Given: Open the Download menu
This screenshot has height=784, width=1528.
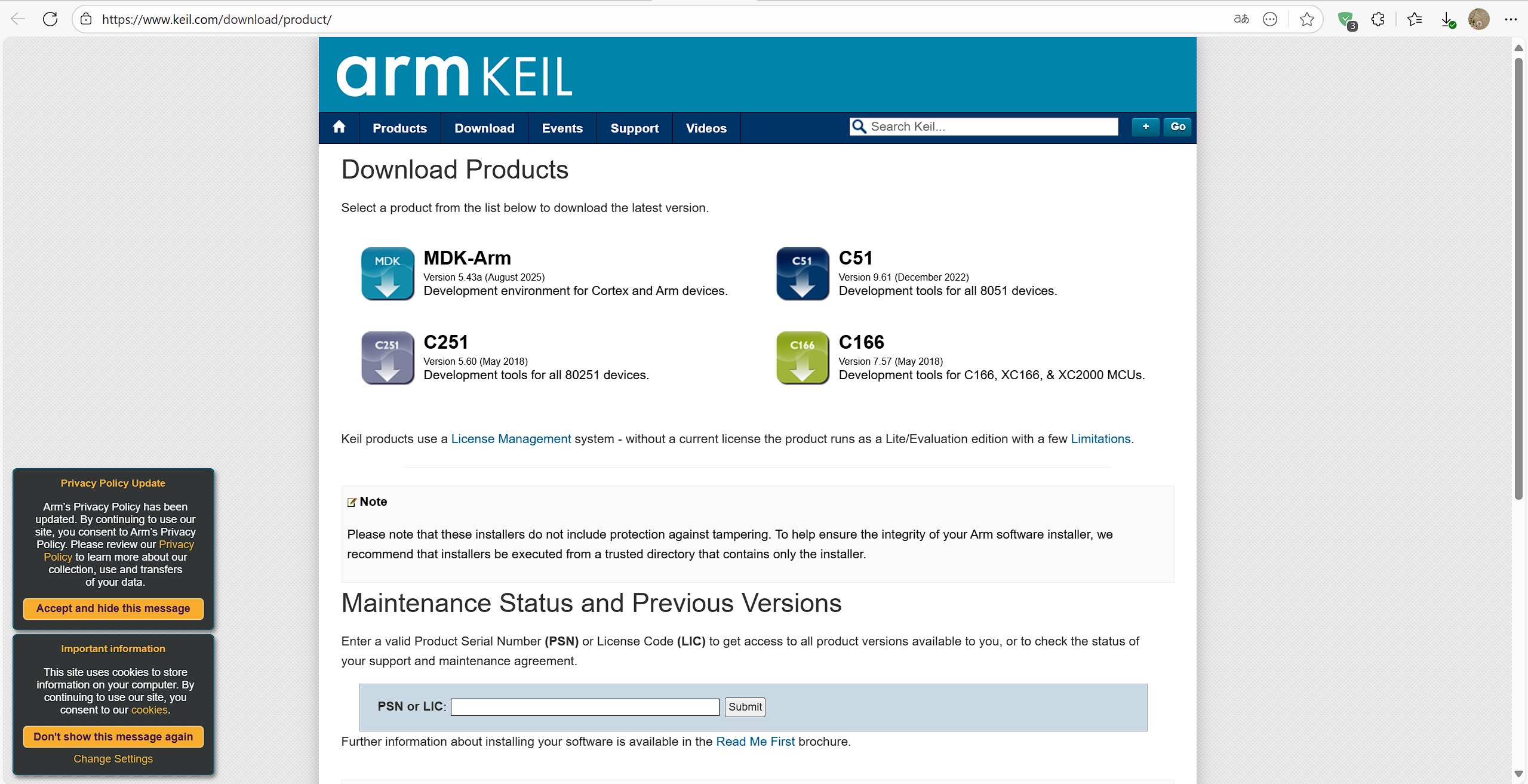Looking at the screenshot, I should coord(484,128).
